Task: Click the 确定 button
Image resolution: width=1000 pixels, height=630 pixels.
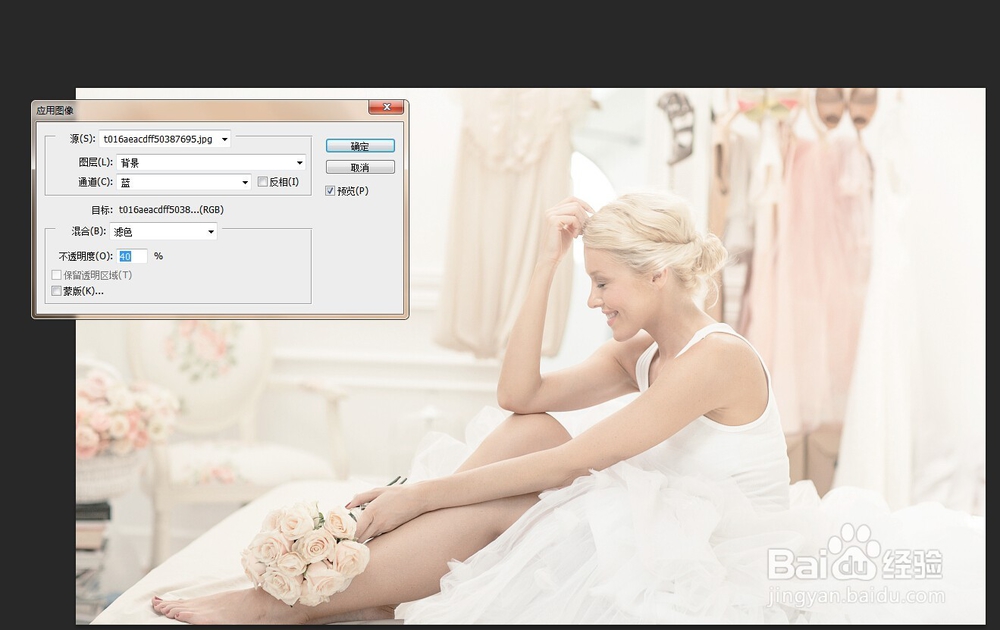Action: pos(360,146)
